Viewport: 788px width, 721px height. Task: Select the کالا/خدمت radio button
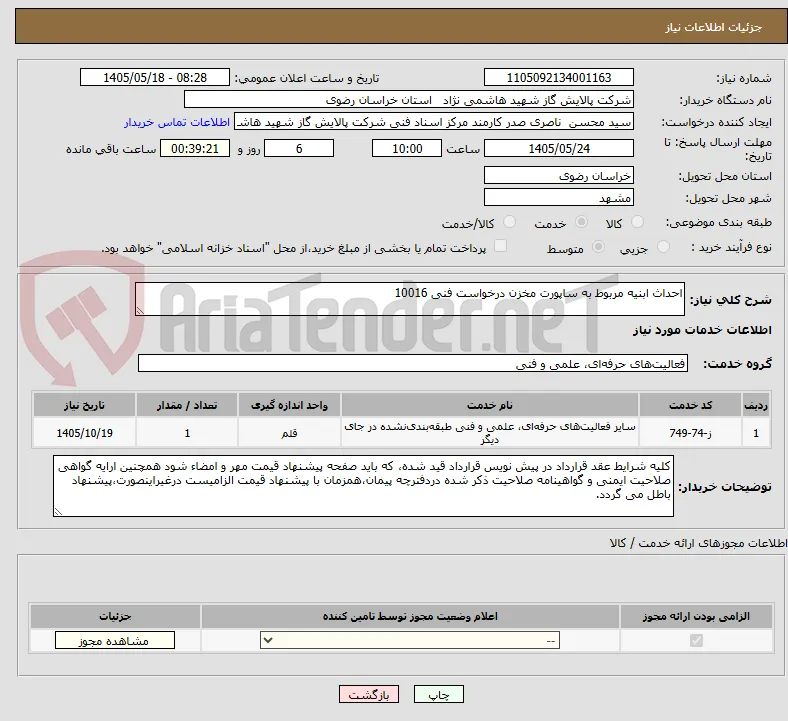[510, 222]
